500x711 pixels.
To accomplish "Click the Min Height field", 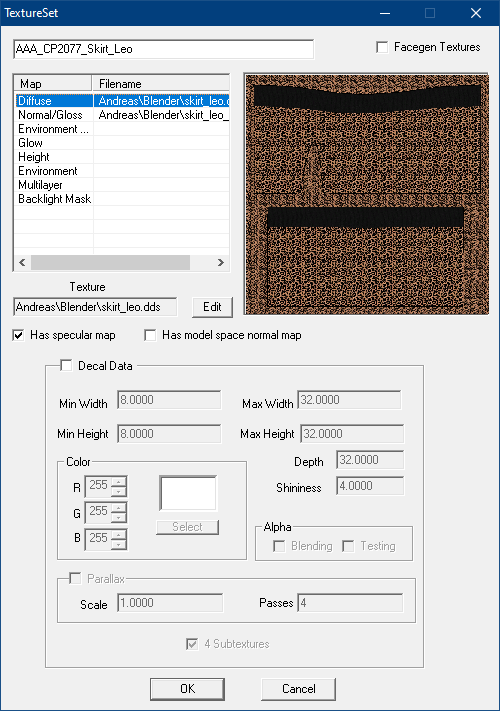I will coord(169,434).
